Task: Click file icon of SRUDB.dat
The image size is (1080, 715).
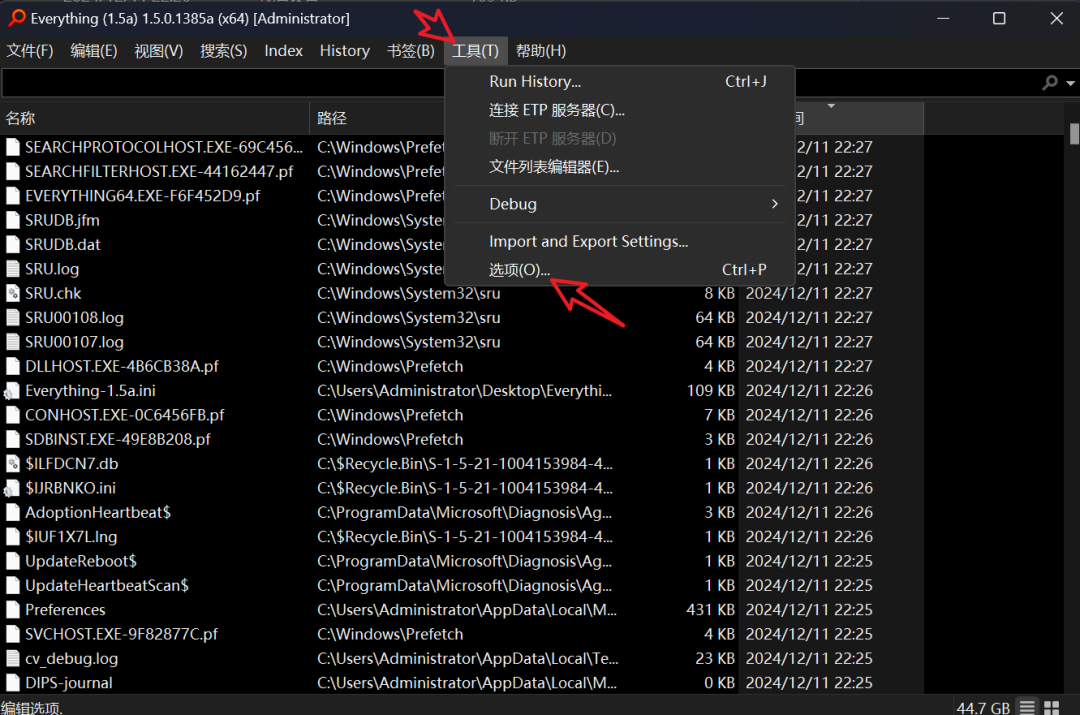Action: [12, 245]
